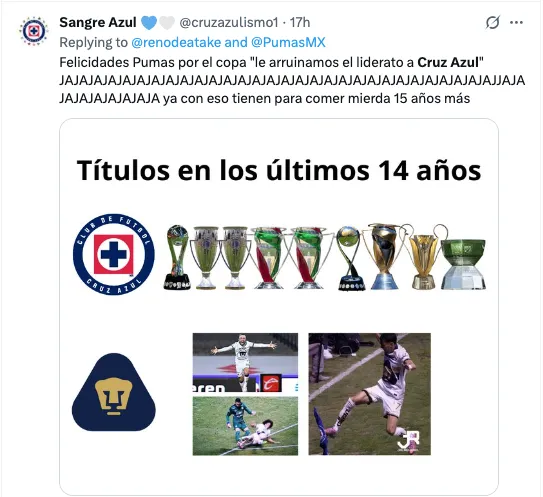The image size is (543, 497).
Task: Click the Grok explain post icon
Action: [492, 23]
